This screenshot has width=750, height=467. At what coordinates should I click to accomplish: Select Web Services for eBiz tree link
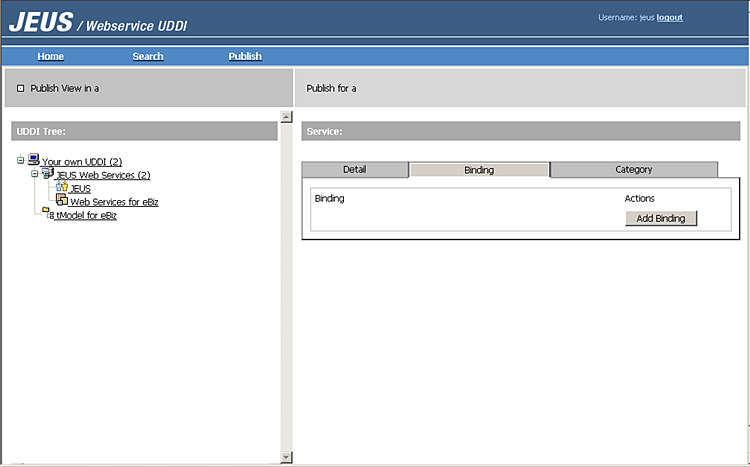pos(114,201)
